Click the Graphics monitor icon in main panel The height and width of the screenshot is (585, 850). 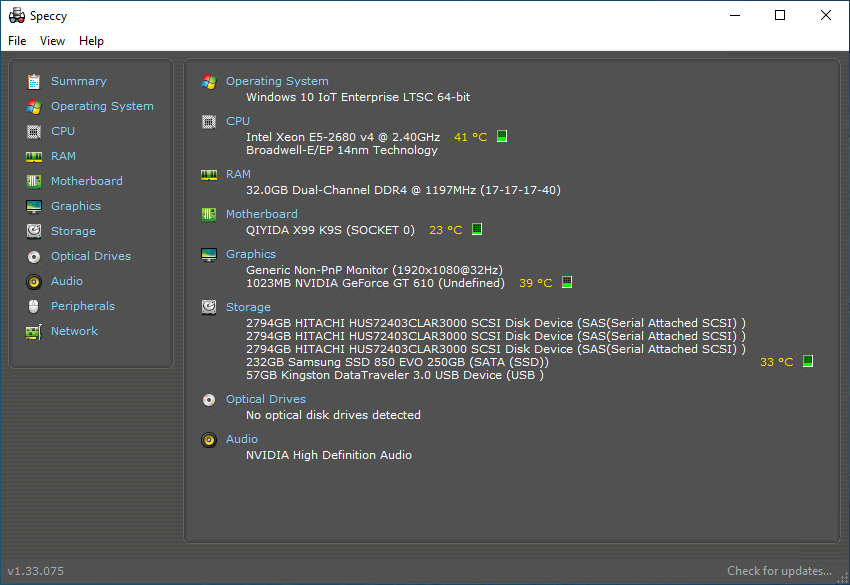tap(209, 255)
